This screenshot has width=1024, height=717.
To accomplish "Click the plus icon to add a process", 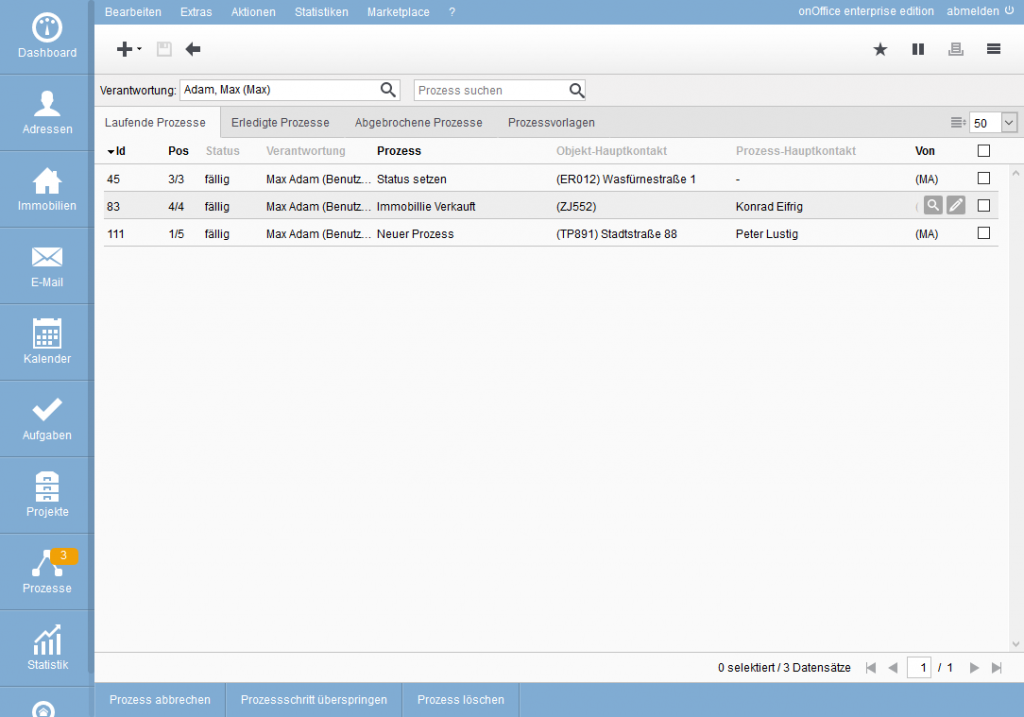I will point(124,49).
